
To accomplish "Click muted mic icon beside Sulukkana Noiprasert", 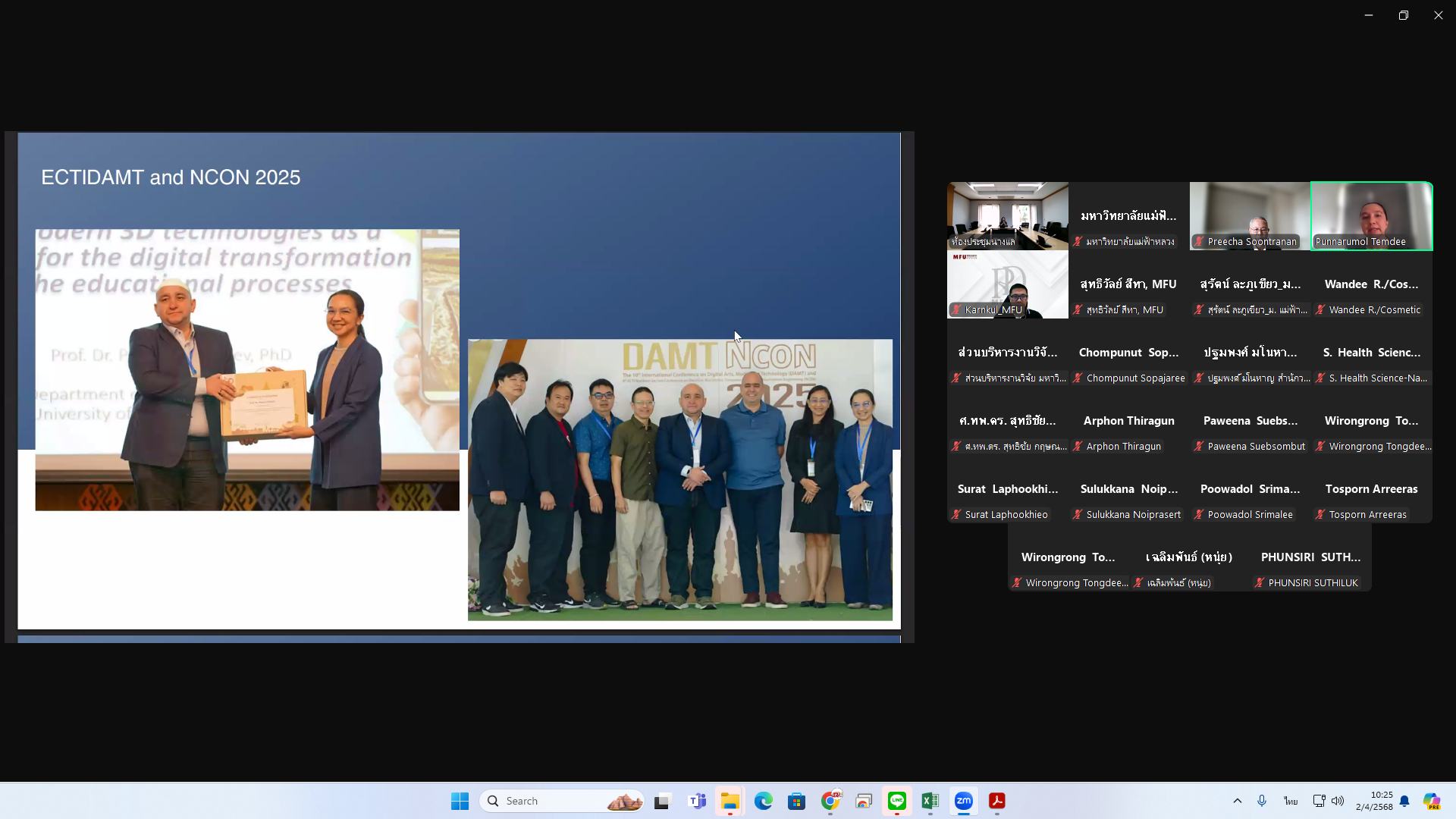I will 1078,515.
